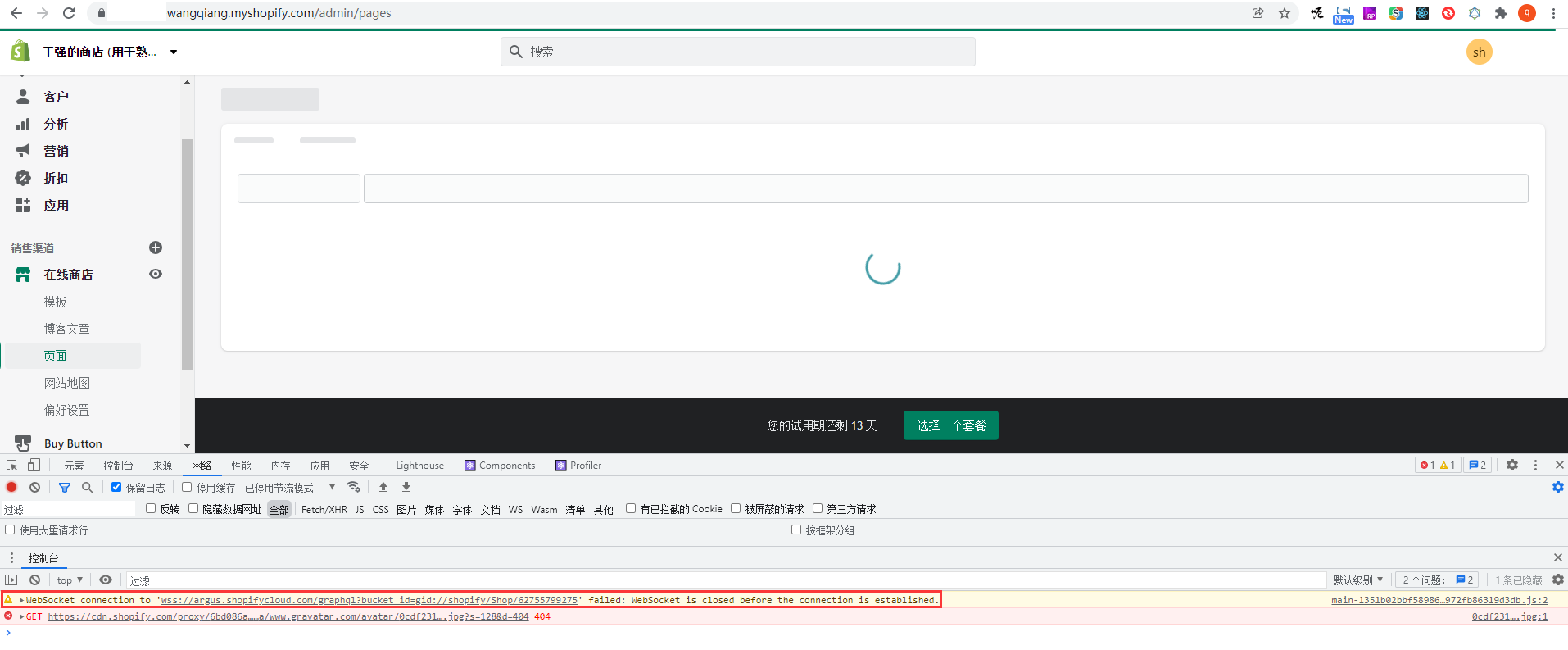Open the Lighthouse tab
This screenshot has height=650, width=1568.
[x=419, y=466]
